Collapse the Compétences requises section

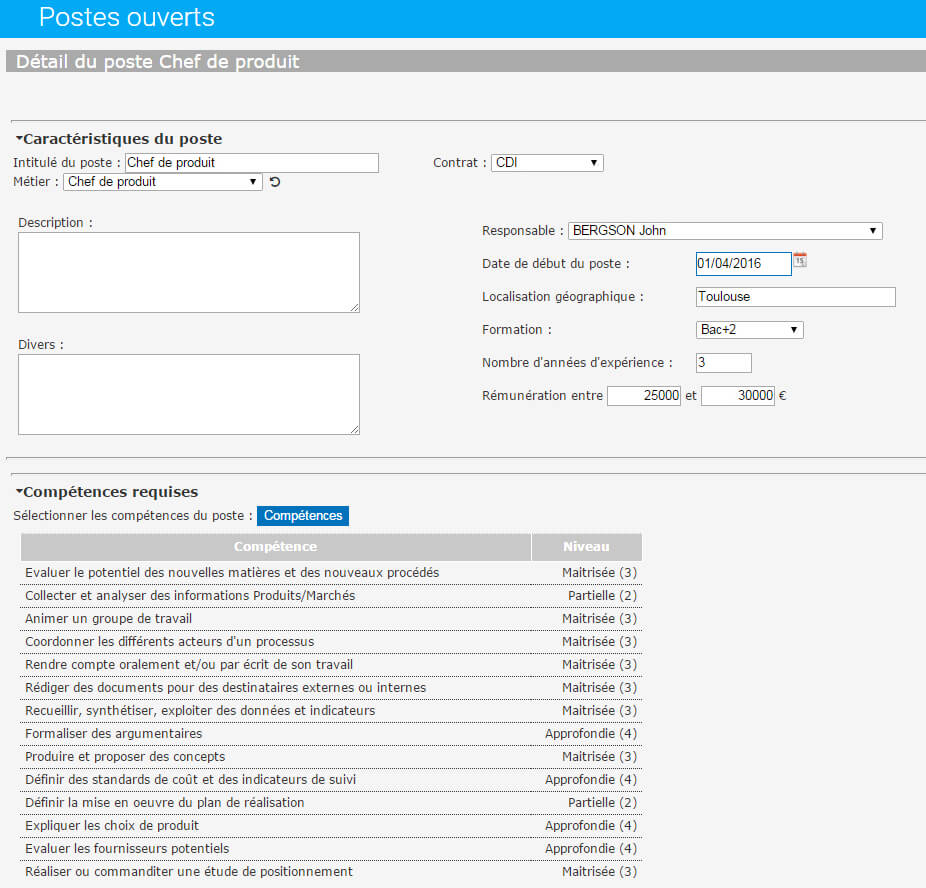tap(19, 491)
